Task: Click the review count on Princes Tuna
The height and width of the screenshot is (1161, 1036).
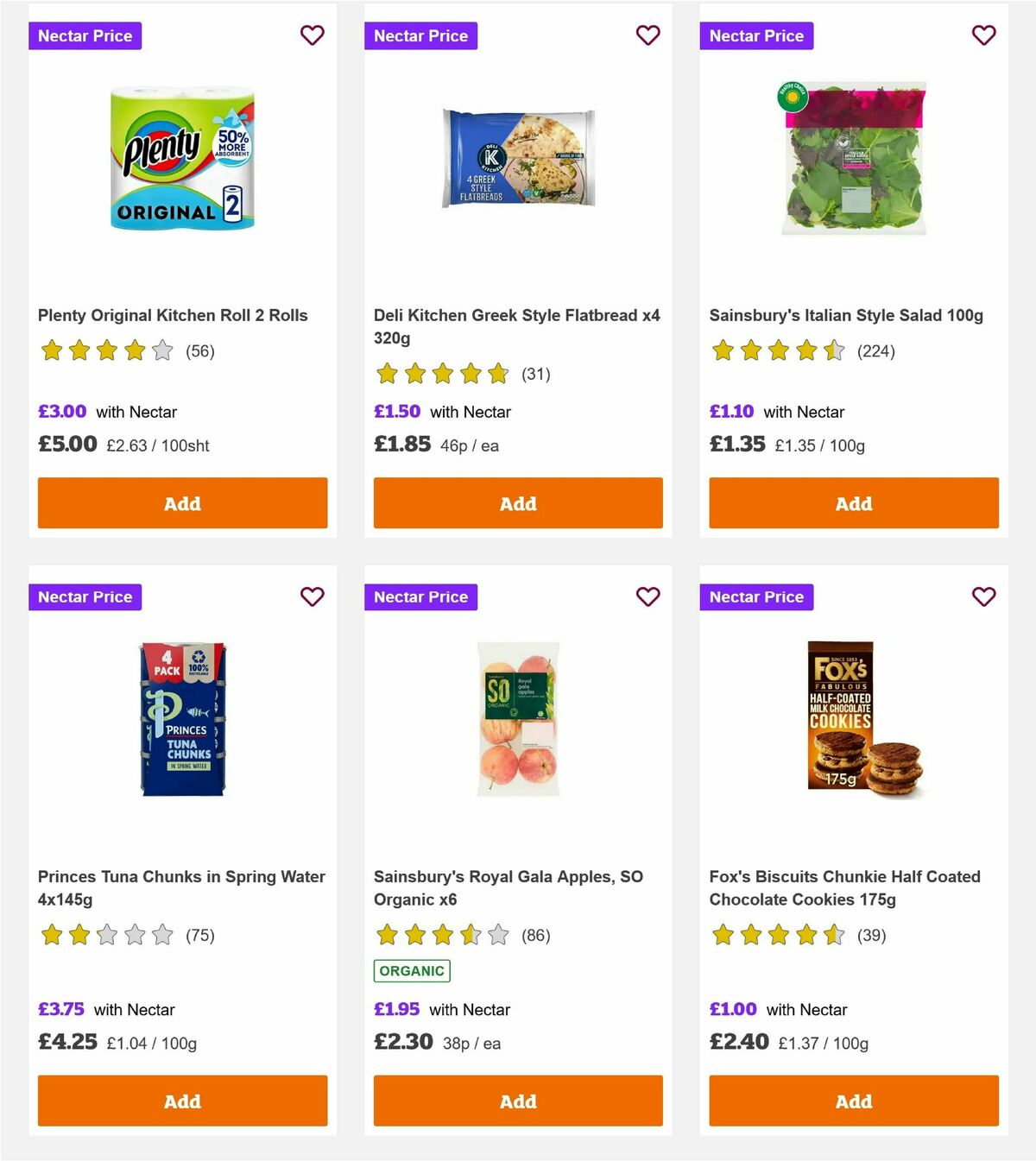Action: tap(200, 935)
